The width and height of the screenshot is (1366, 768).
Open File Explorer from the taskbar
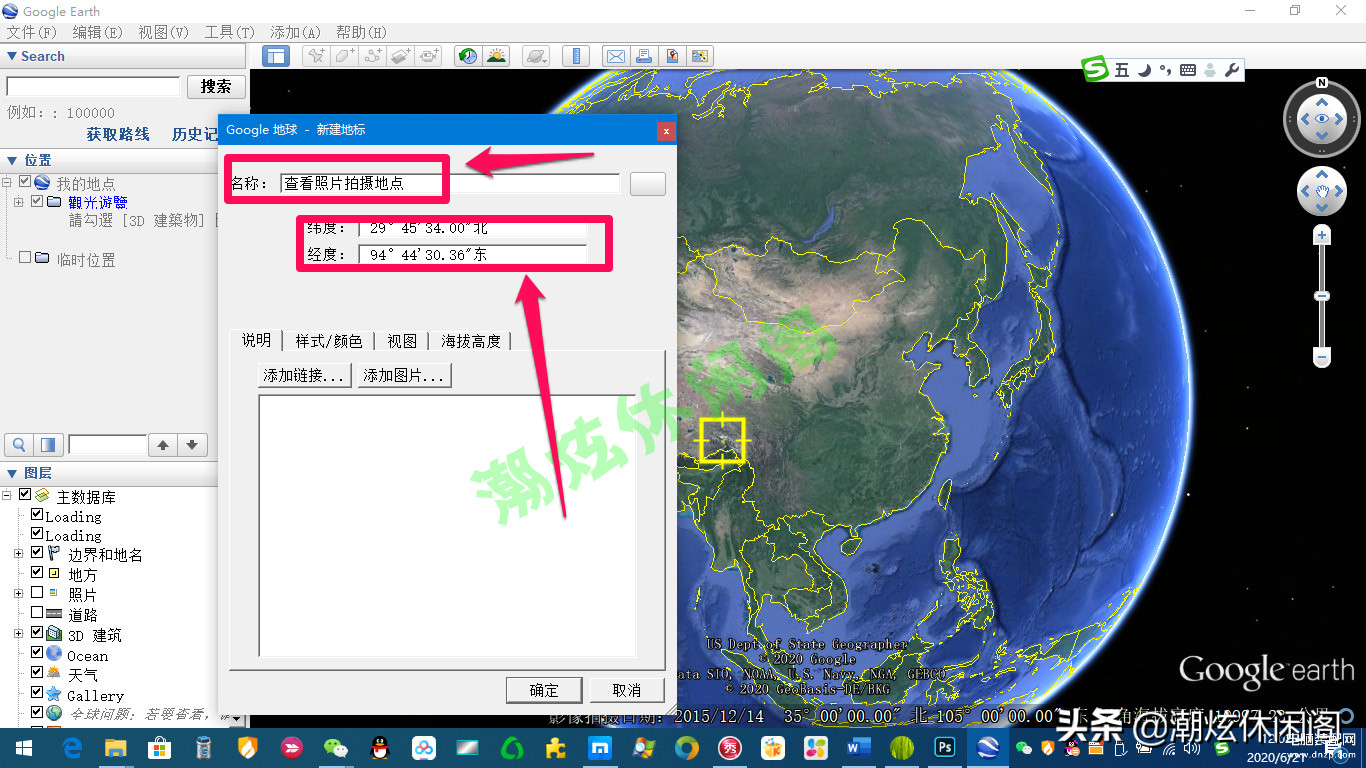[116, 747]
